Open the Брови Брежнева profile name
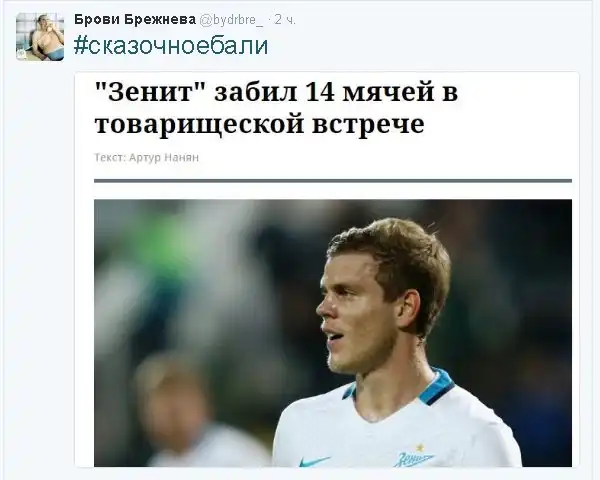Image resolution: width=600 pixels, height=480 pixels. click(135, 20)
